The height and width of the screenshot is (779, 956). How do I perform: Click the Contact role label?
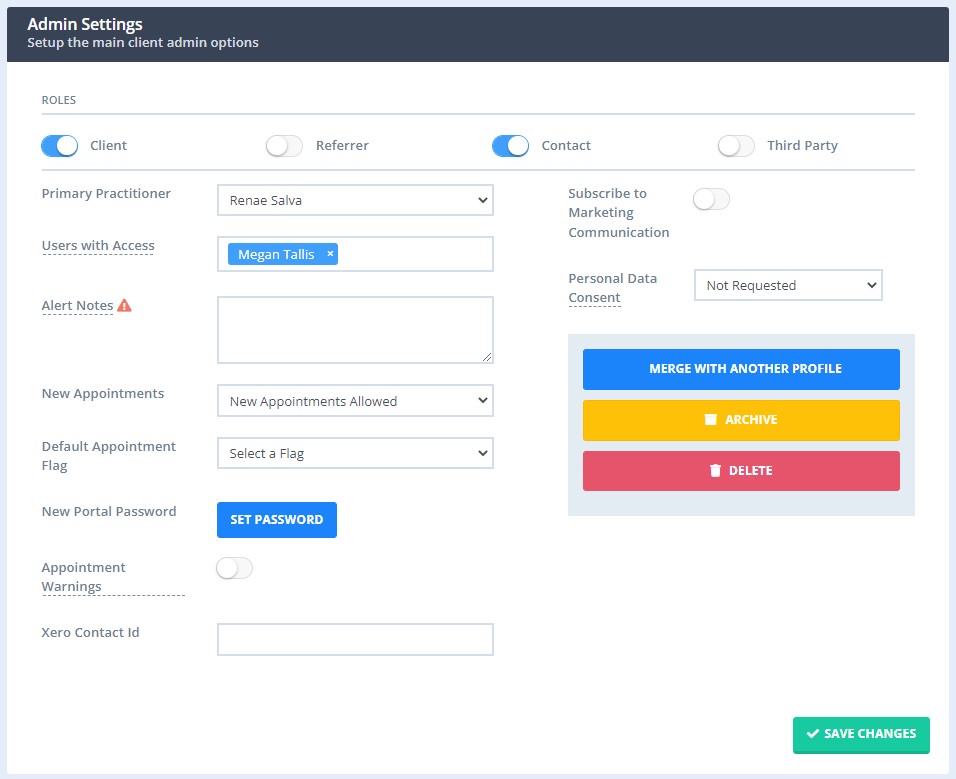566,145
